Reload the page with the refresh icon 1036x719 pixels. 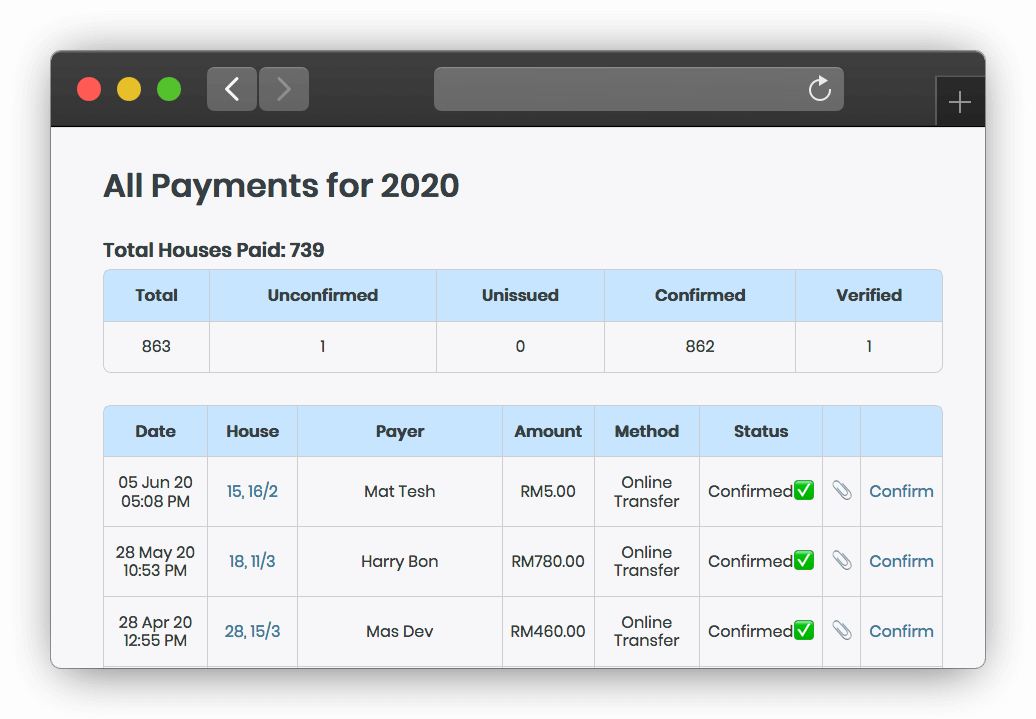coord(820,89)
